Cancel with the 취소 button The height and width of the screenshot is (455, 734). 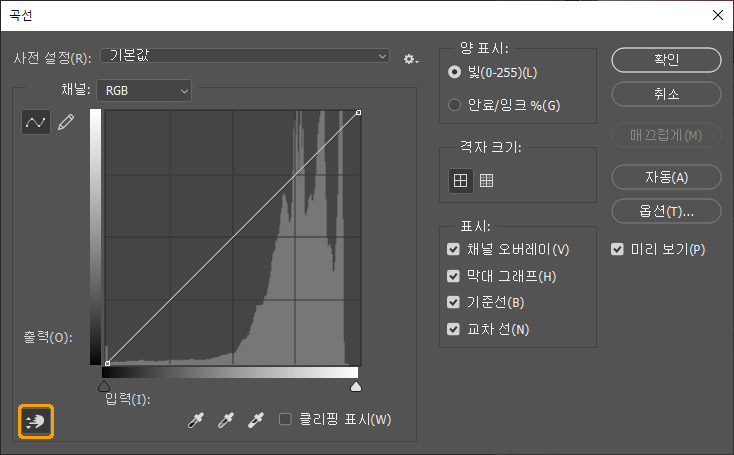[x=666, y=94]
